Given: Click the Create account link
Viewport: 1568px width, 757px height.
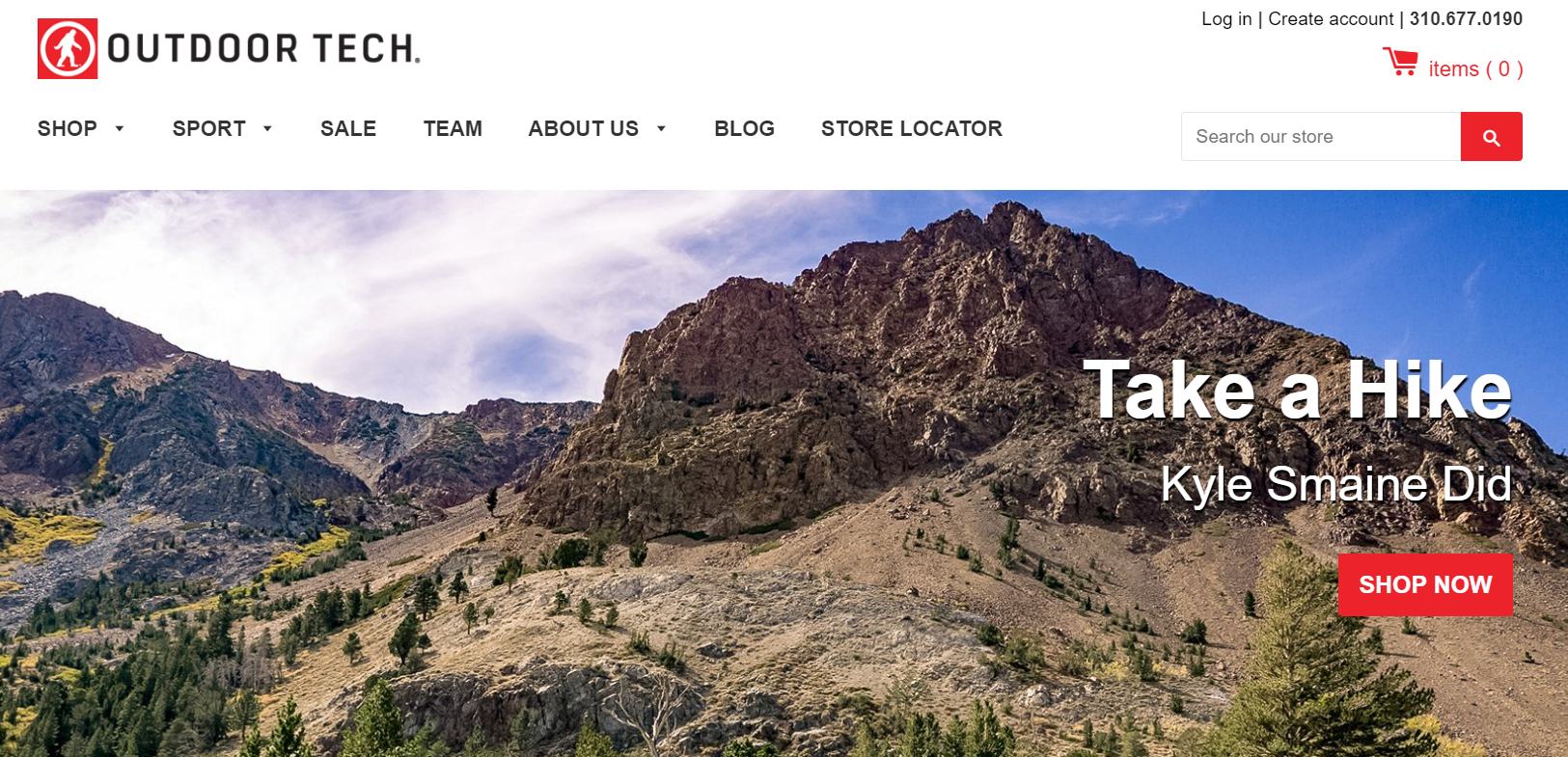Looking at the screenshot, I should click(1331, 19).
